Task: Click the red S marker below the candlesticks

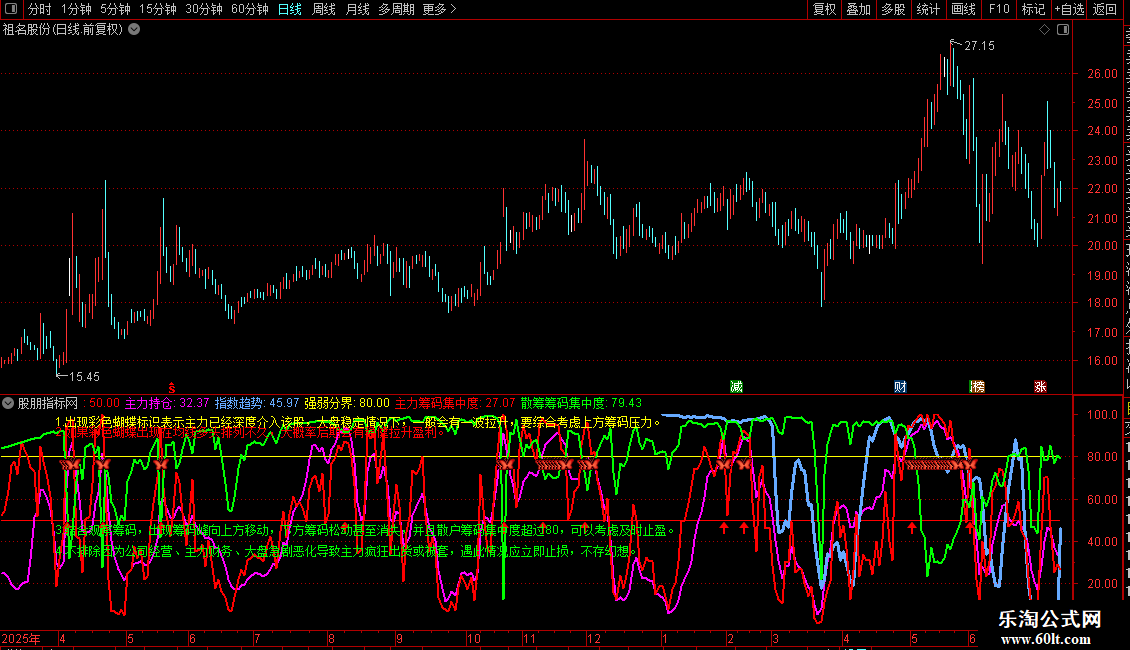Action: coord(172,388)
